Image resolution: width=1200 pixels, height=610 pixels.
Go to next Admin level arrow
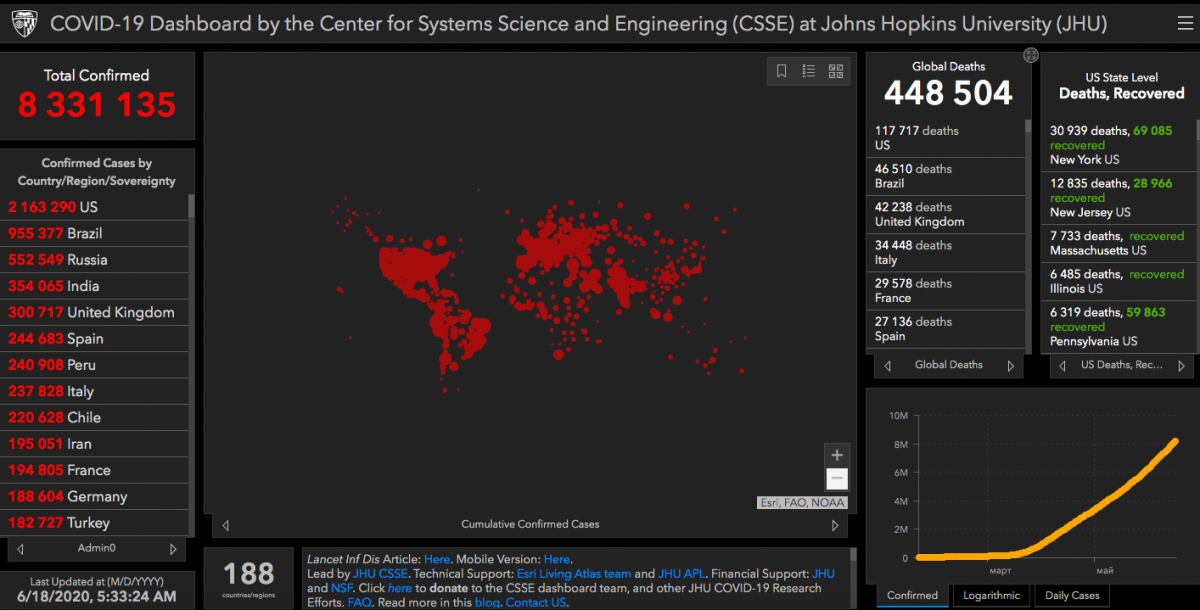coord(173,549)
